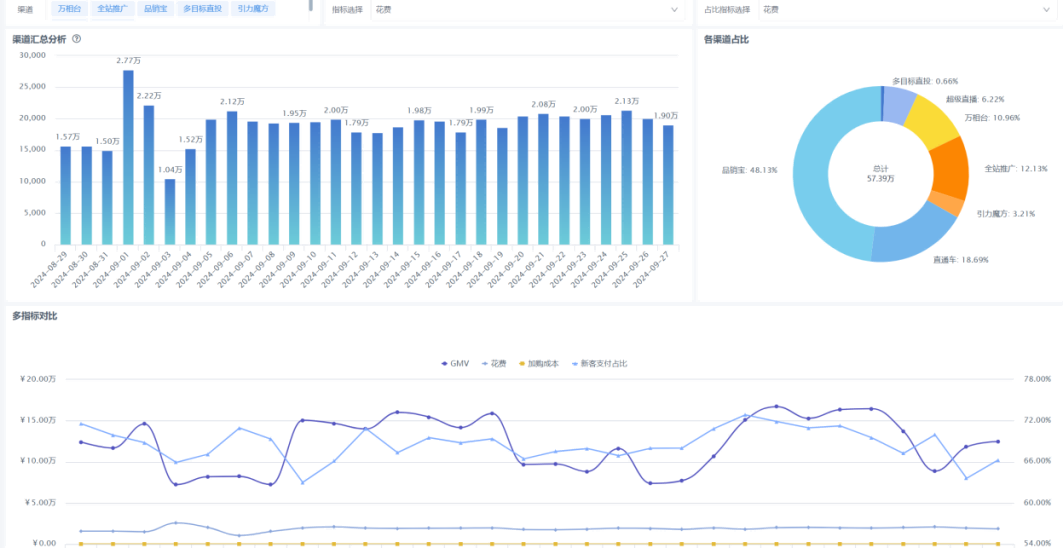Click the 2024-09-02 bar labeled 2.22万
Viewport: 1064px width, 548px height.
149,175
